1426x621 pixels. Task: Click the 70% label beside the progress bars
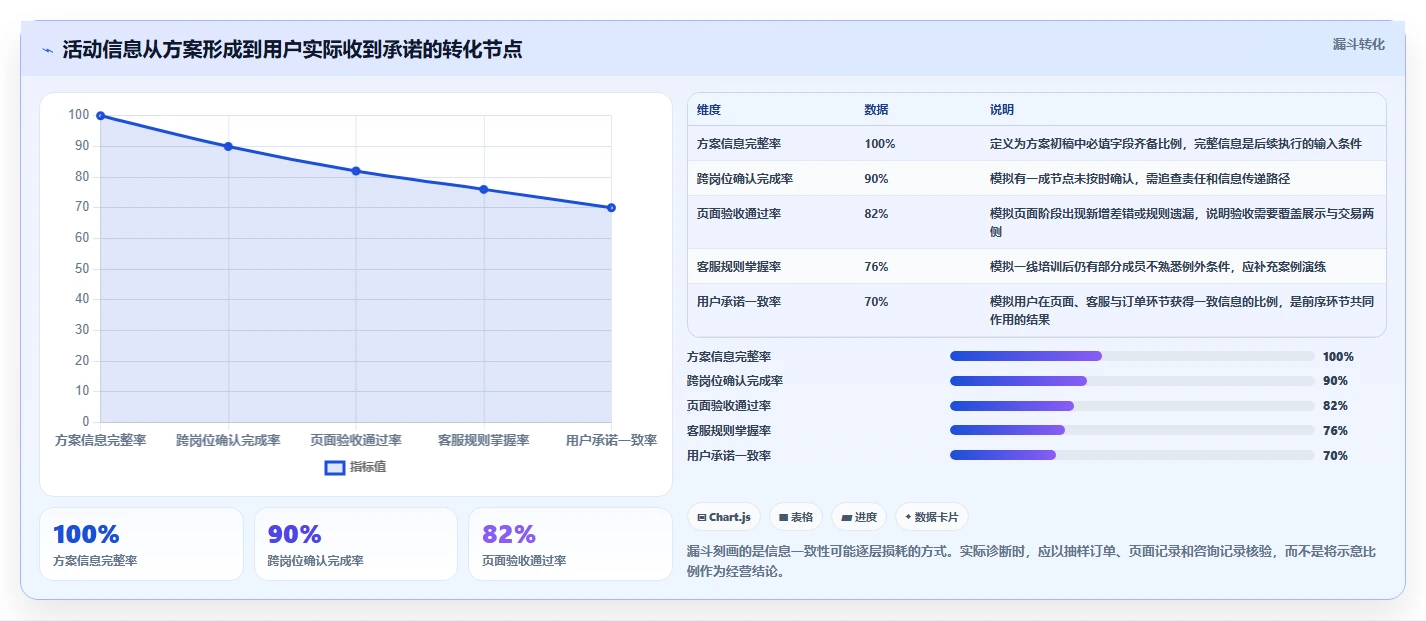1335,456
